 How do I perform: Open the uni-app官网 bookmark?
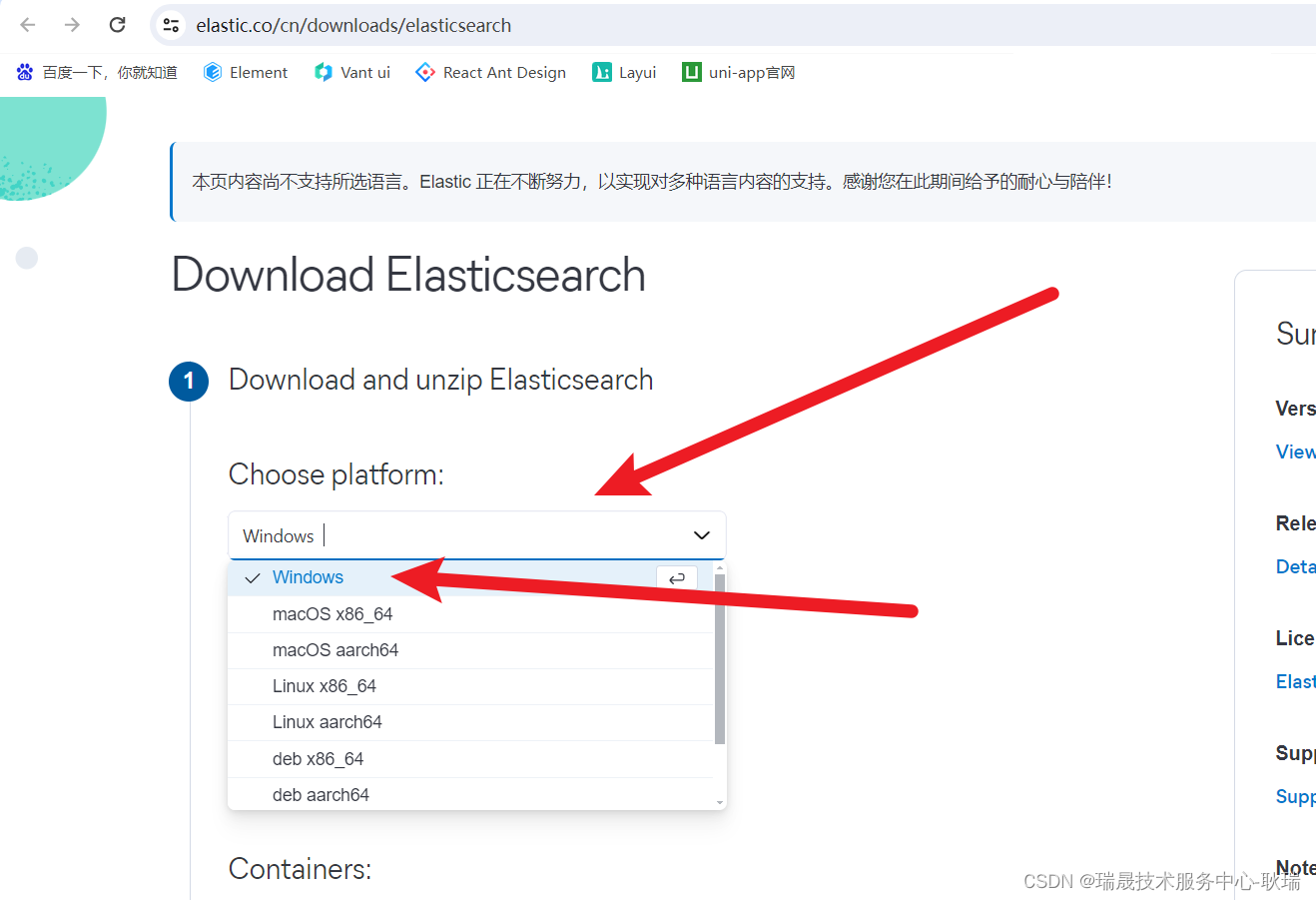739,72
